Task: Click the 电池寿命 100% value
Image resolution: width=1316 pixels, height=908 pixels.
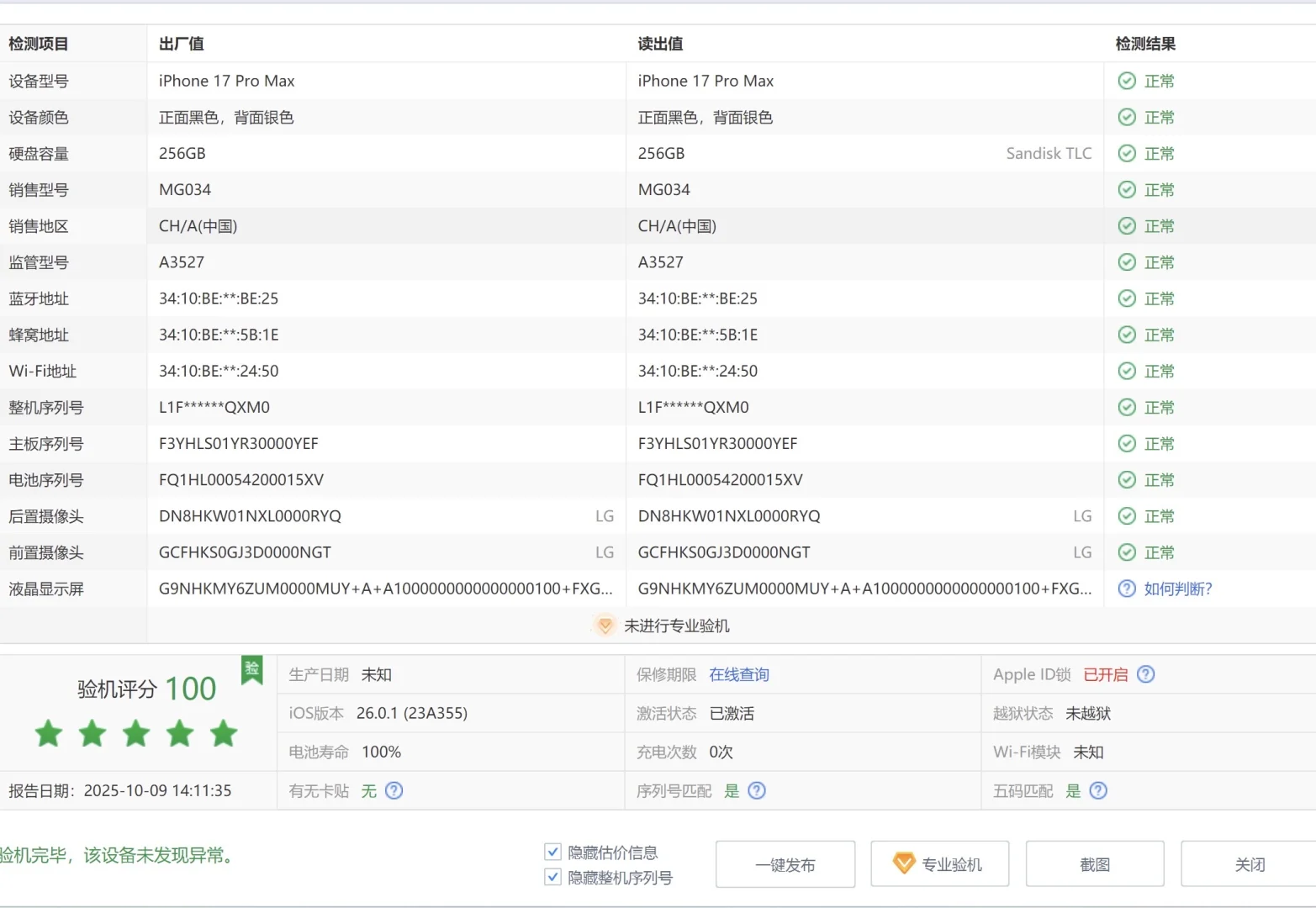Action: 381,752
